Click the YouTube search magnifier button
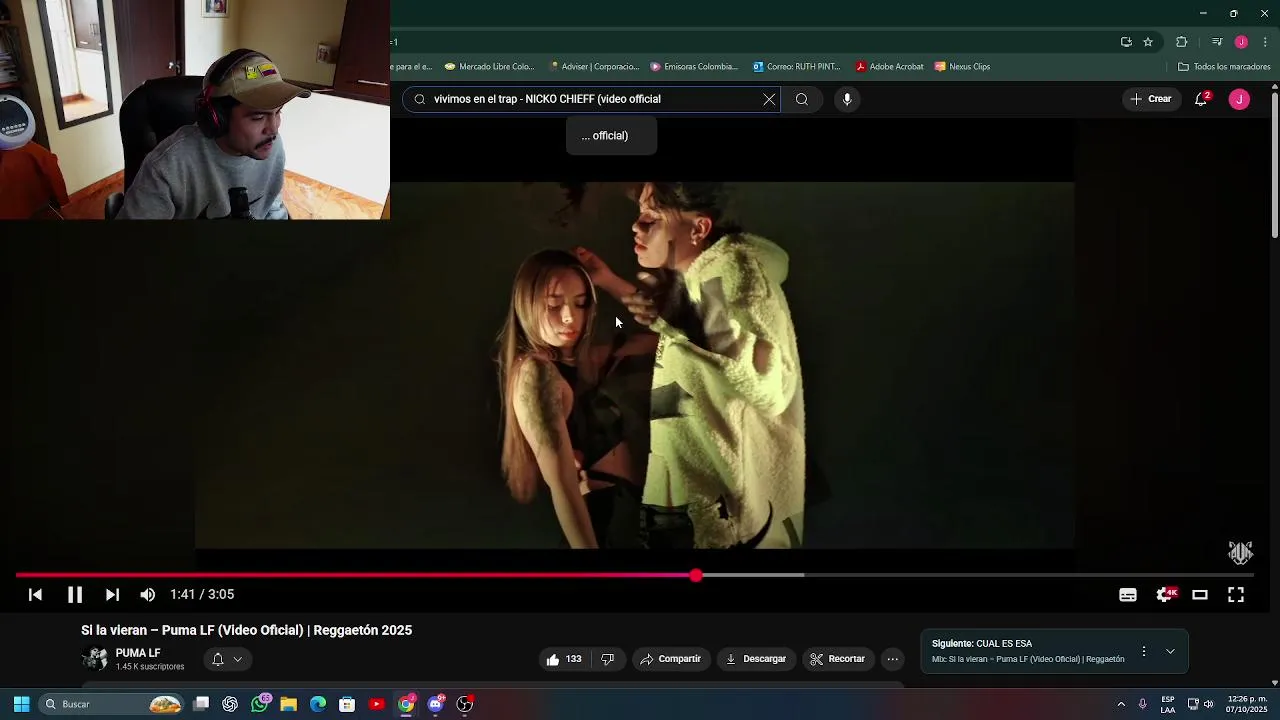The image size is (1280, 720). click(x=802, y=99)
